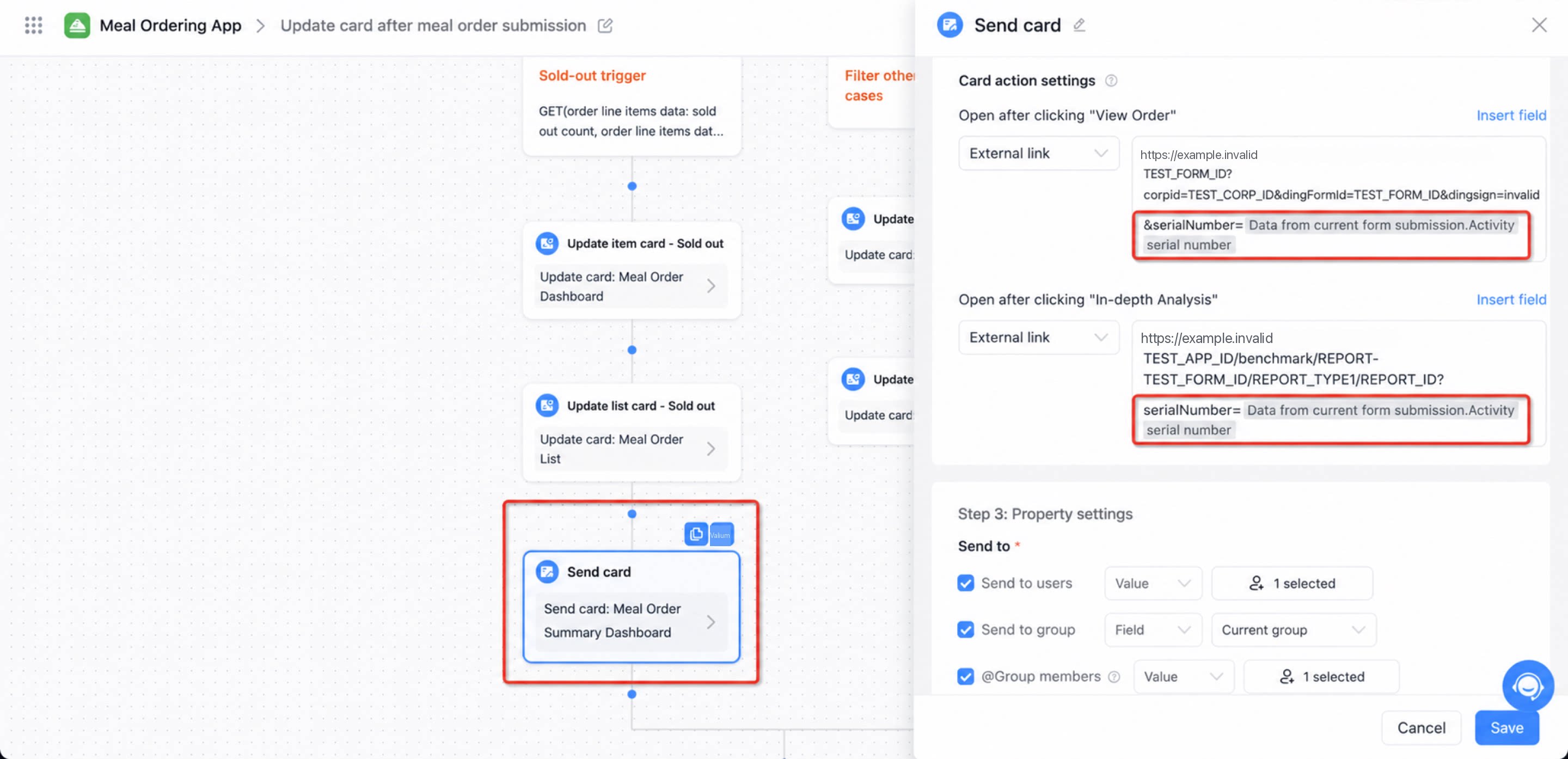Close the Send card panel

pos(1539,25)
